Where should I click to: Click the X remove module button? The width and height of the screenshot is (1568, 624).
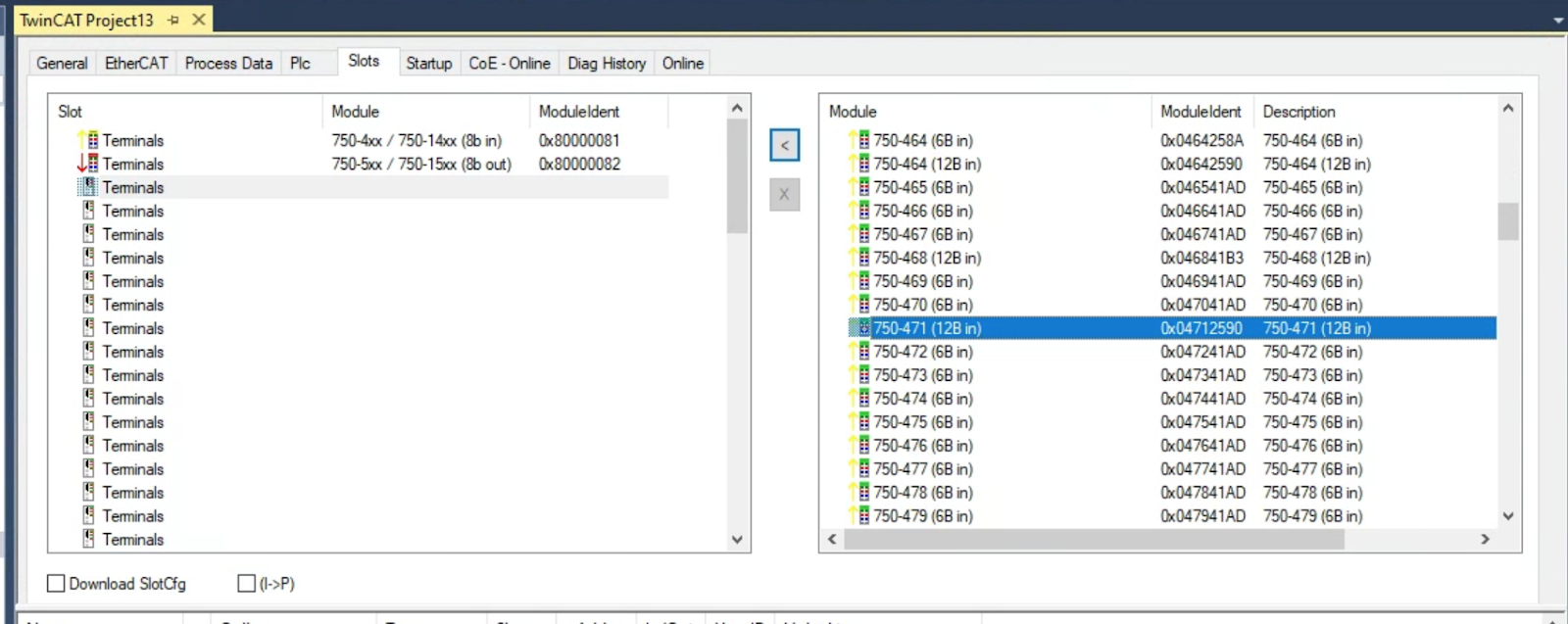pos(784,194)
